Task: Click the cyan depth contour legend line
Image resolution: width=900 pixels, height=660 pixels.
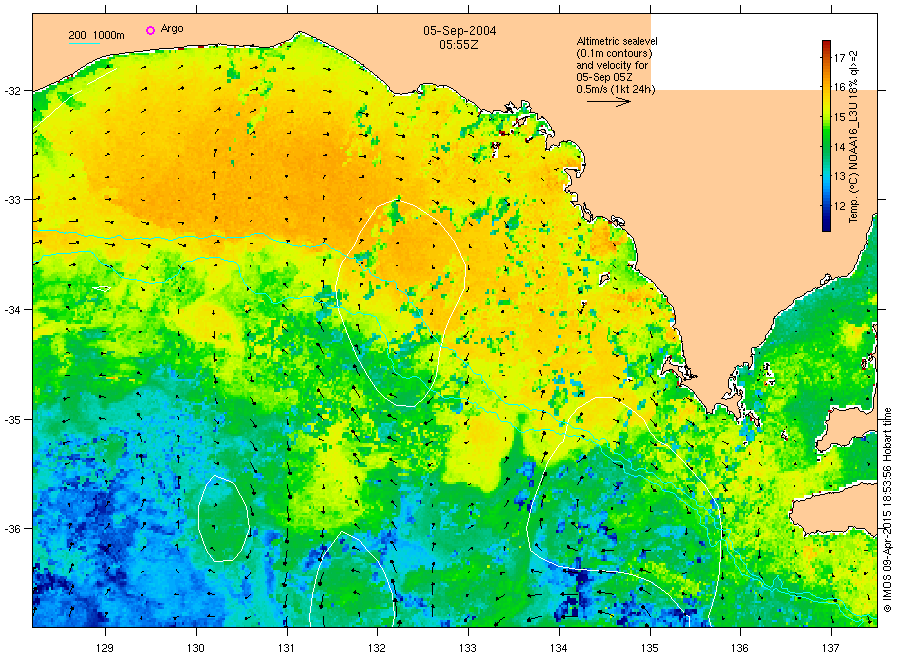Action: pyautogui.click(x=84, y=43)
